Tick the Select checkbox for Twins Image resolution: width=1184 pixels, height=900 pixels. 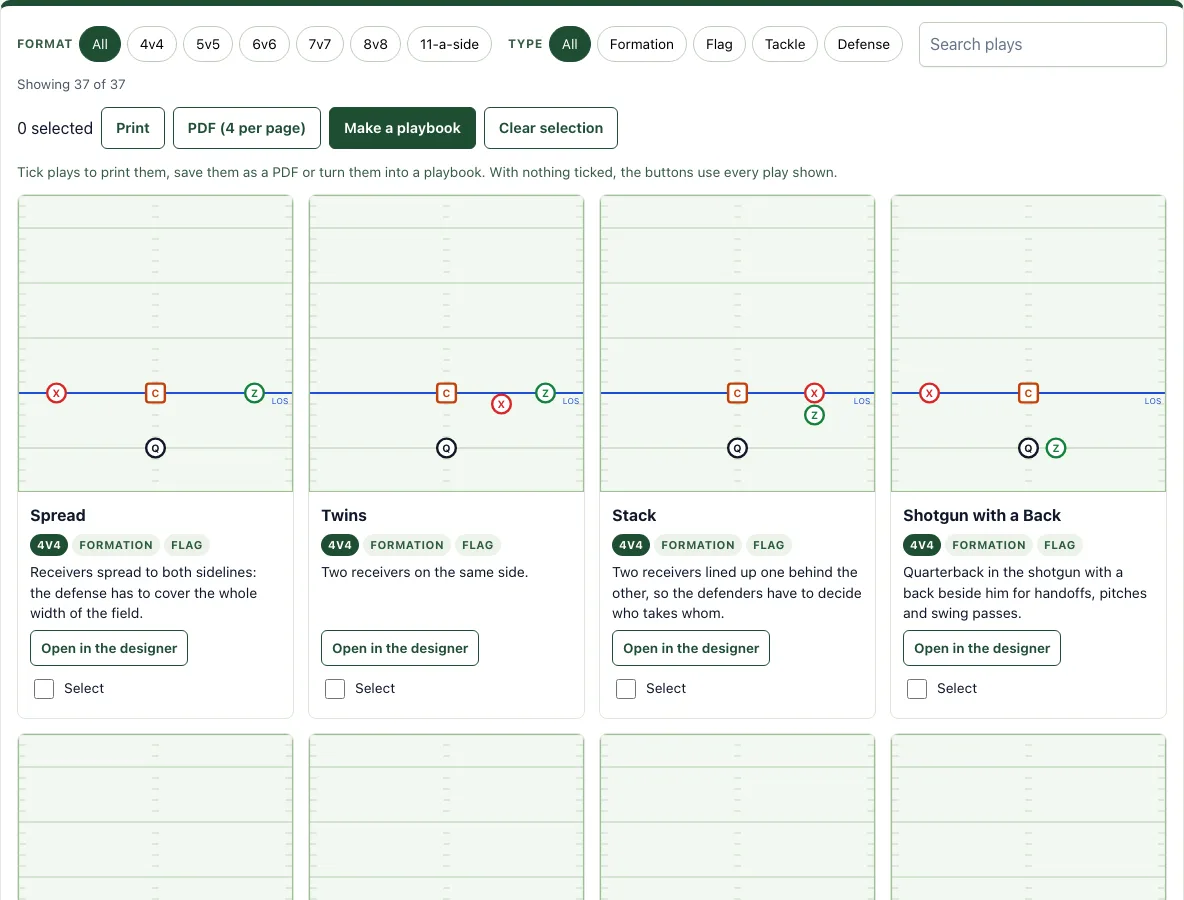point(335,689)
